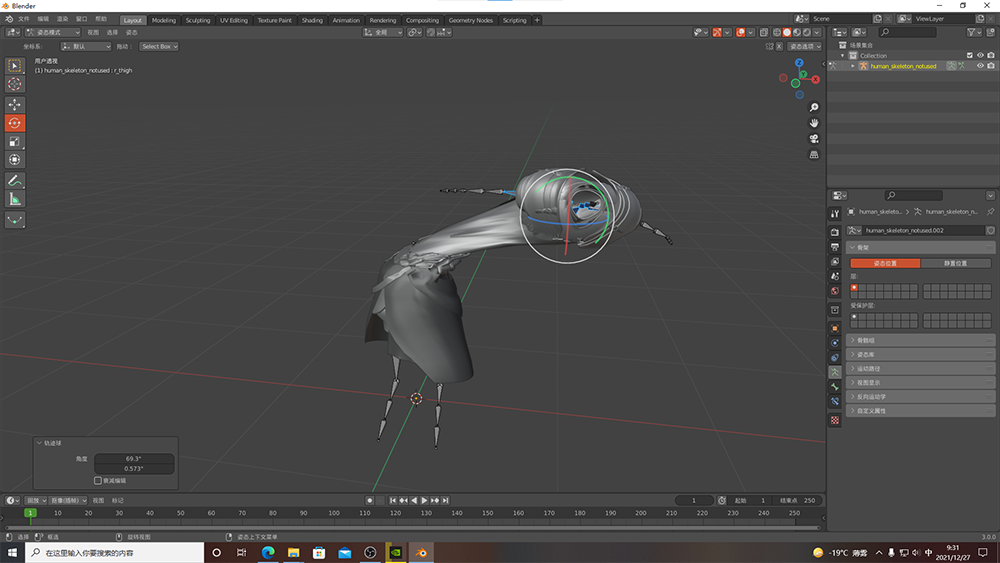Open the Global transform orientation dropdown
1000x563 pixels.
click(x=383, y=33)
